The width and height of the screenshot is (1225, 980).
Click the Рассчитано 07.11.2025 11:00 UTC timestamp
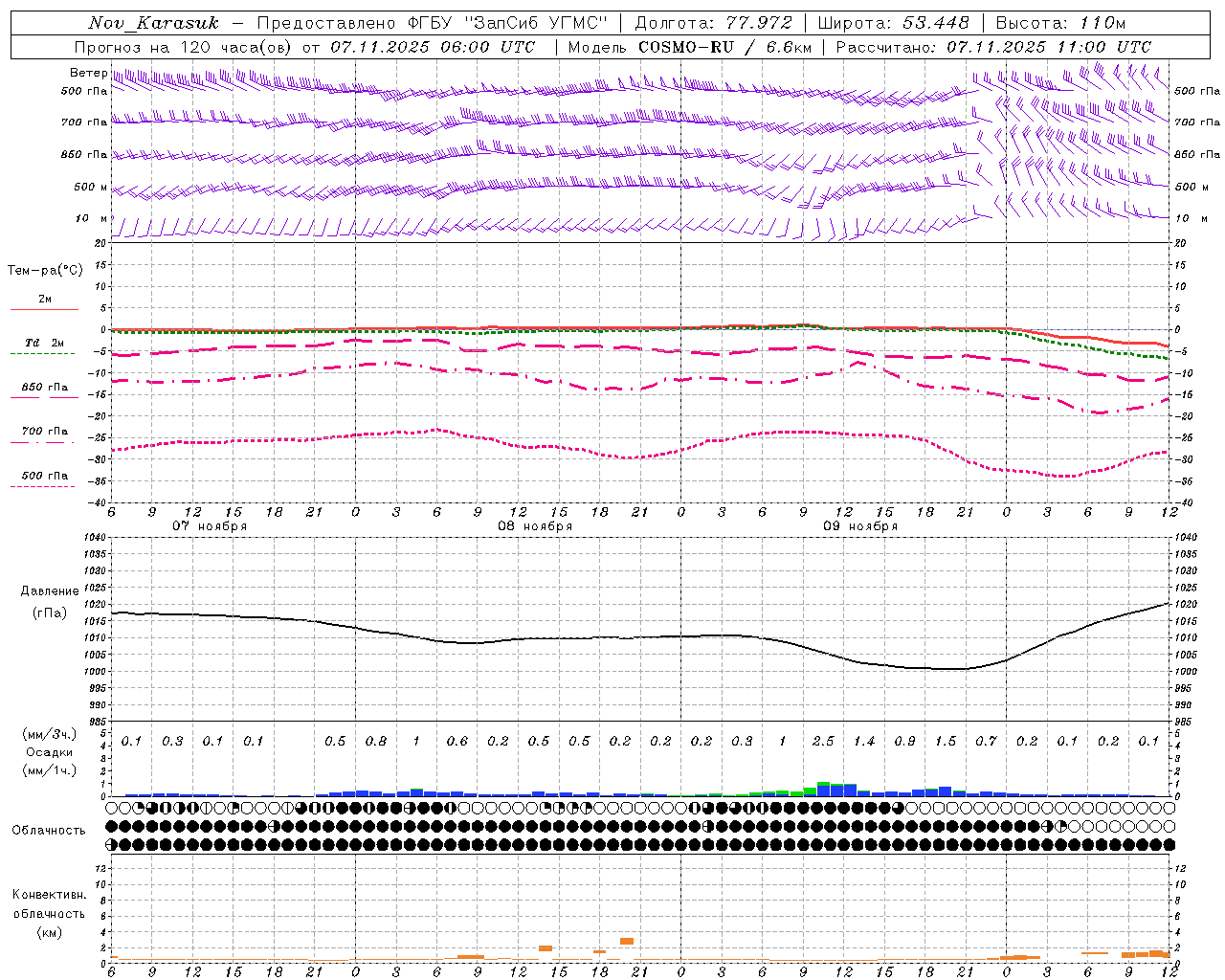tap(993, 47)
